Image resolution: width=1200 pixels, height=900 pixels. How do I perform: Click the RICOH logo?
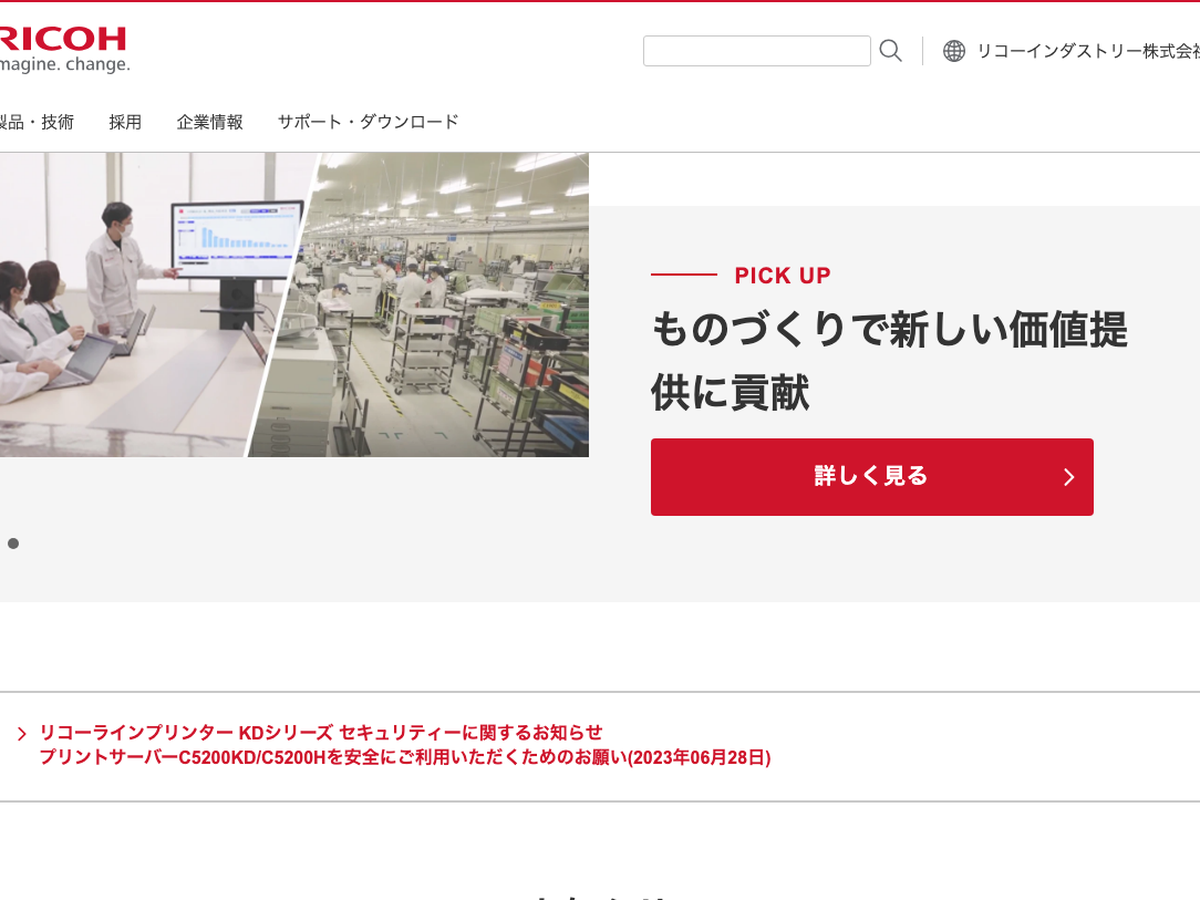click(x=62, y=40)
